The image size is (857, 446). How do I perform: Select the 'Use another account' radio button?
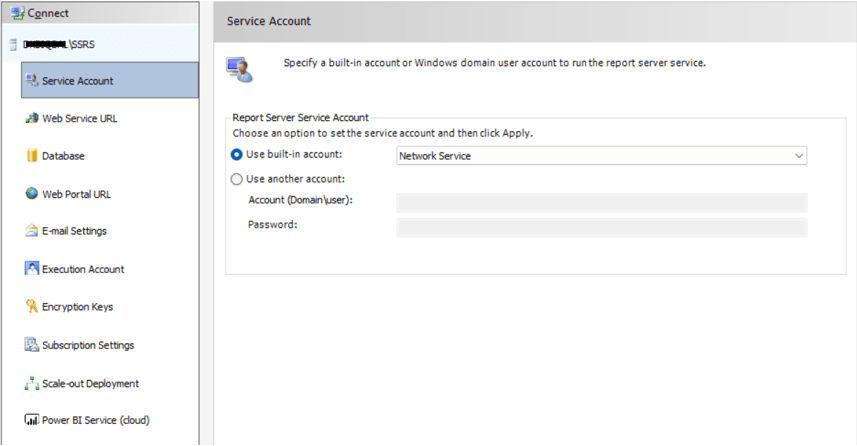point(237,180)
